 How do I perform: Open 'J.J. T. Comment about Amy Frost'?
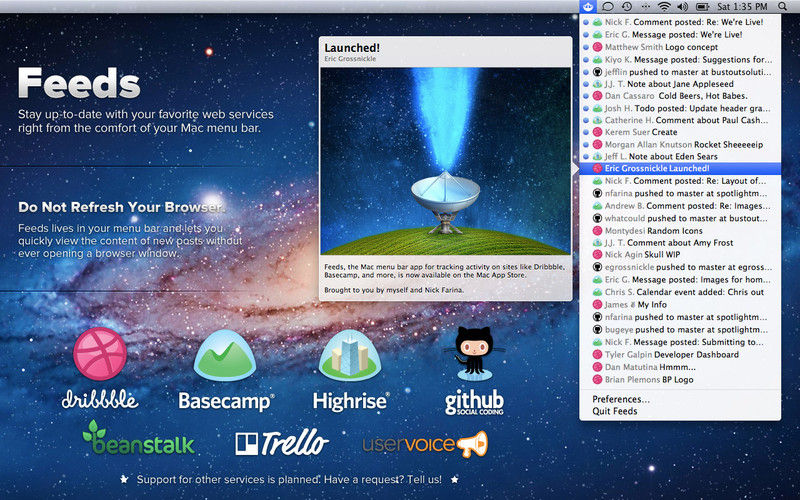[x=680, y=243]
